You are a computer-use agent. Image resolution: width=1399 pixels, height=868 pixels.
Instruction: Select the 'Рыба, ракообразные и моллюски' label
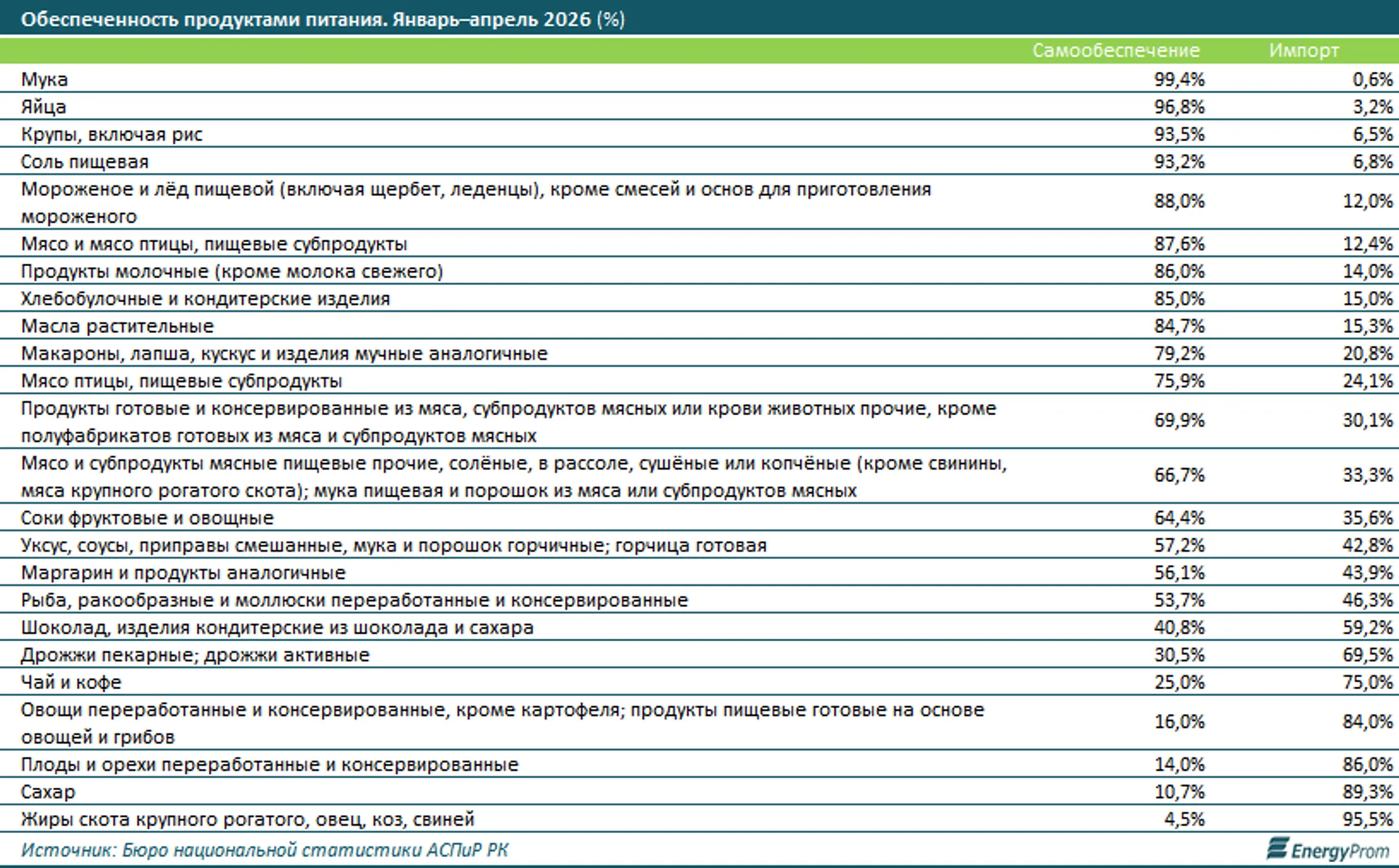point(354,600)
